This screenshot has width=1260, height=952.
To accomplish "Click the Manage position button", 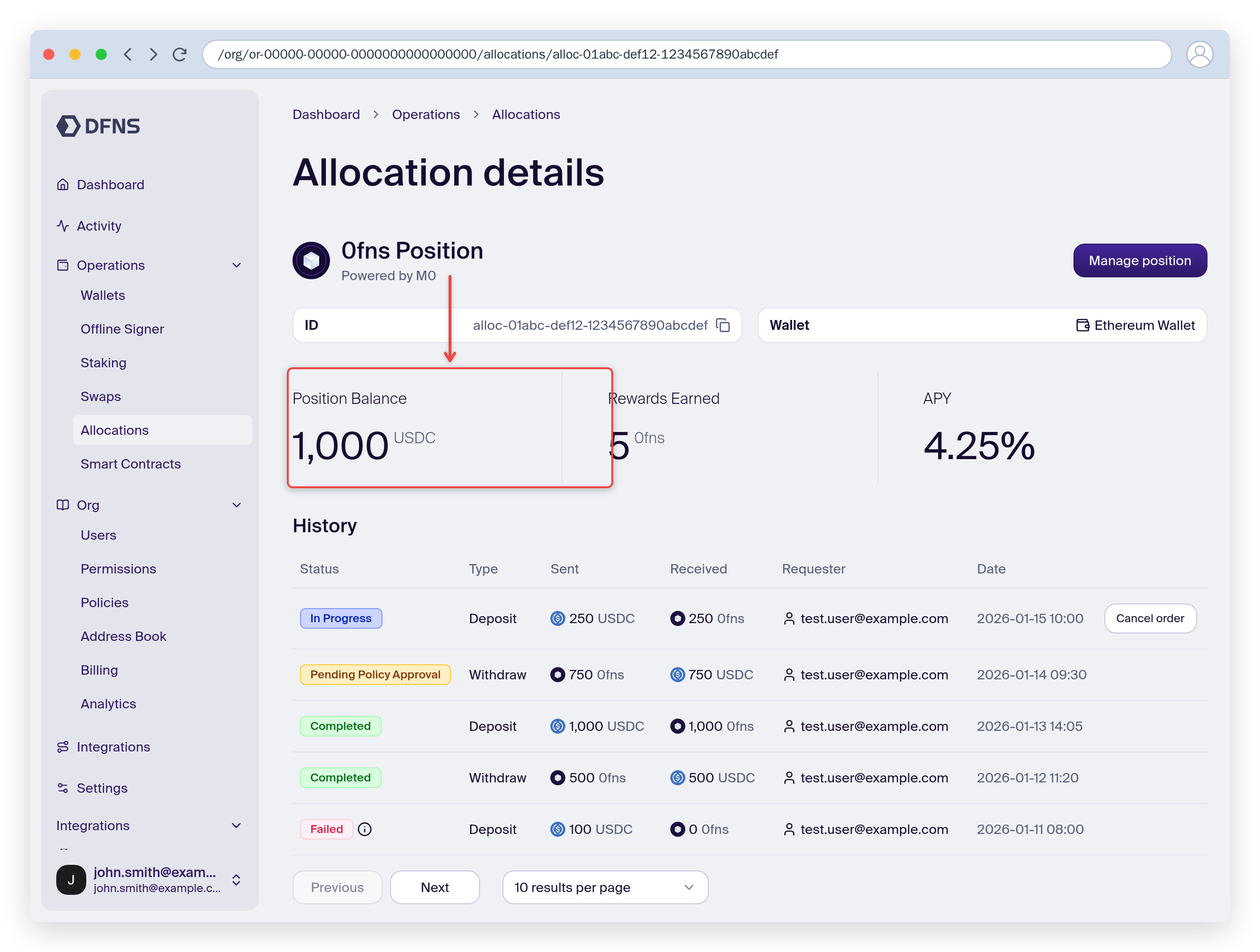I will pos(1140,260).
